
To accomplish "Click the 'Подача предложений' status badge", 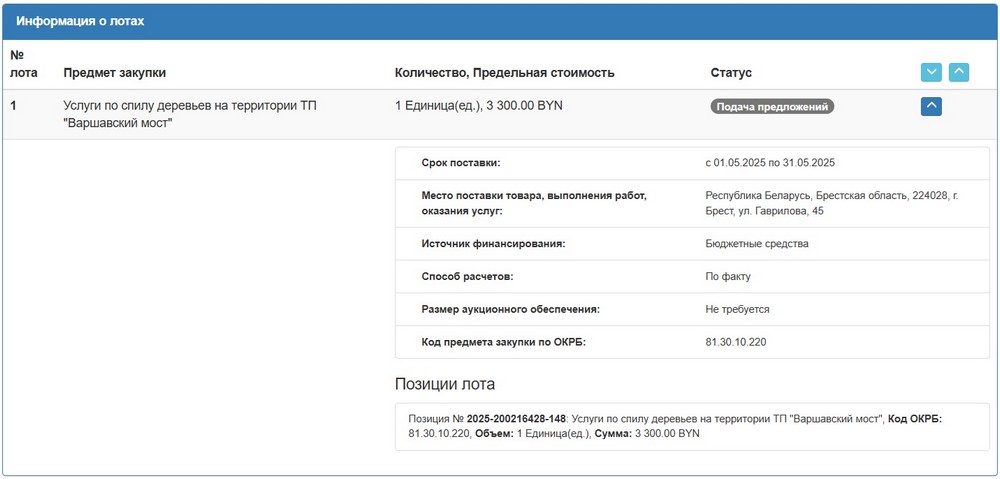I will (772, 106).
